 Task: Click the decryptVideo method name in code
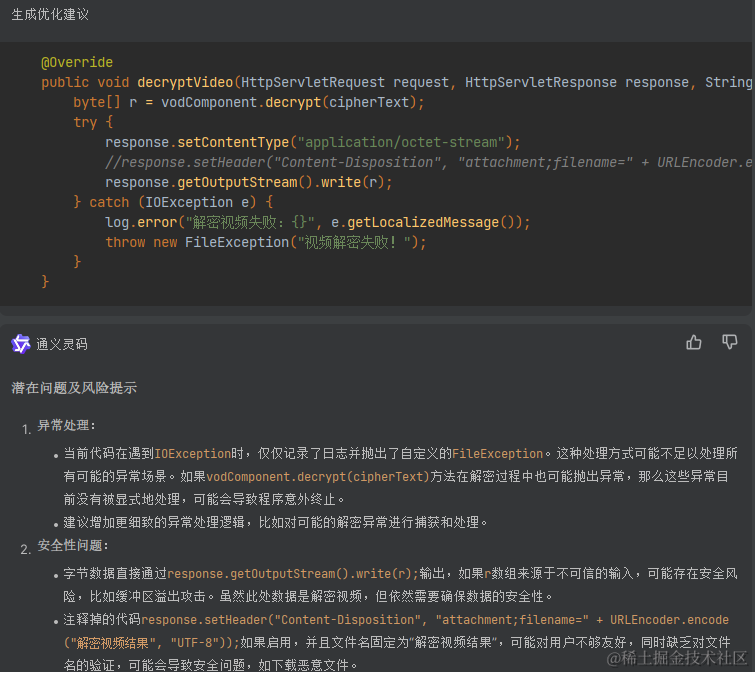pos(185,82)
